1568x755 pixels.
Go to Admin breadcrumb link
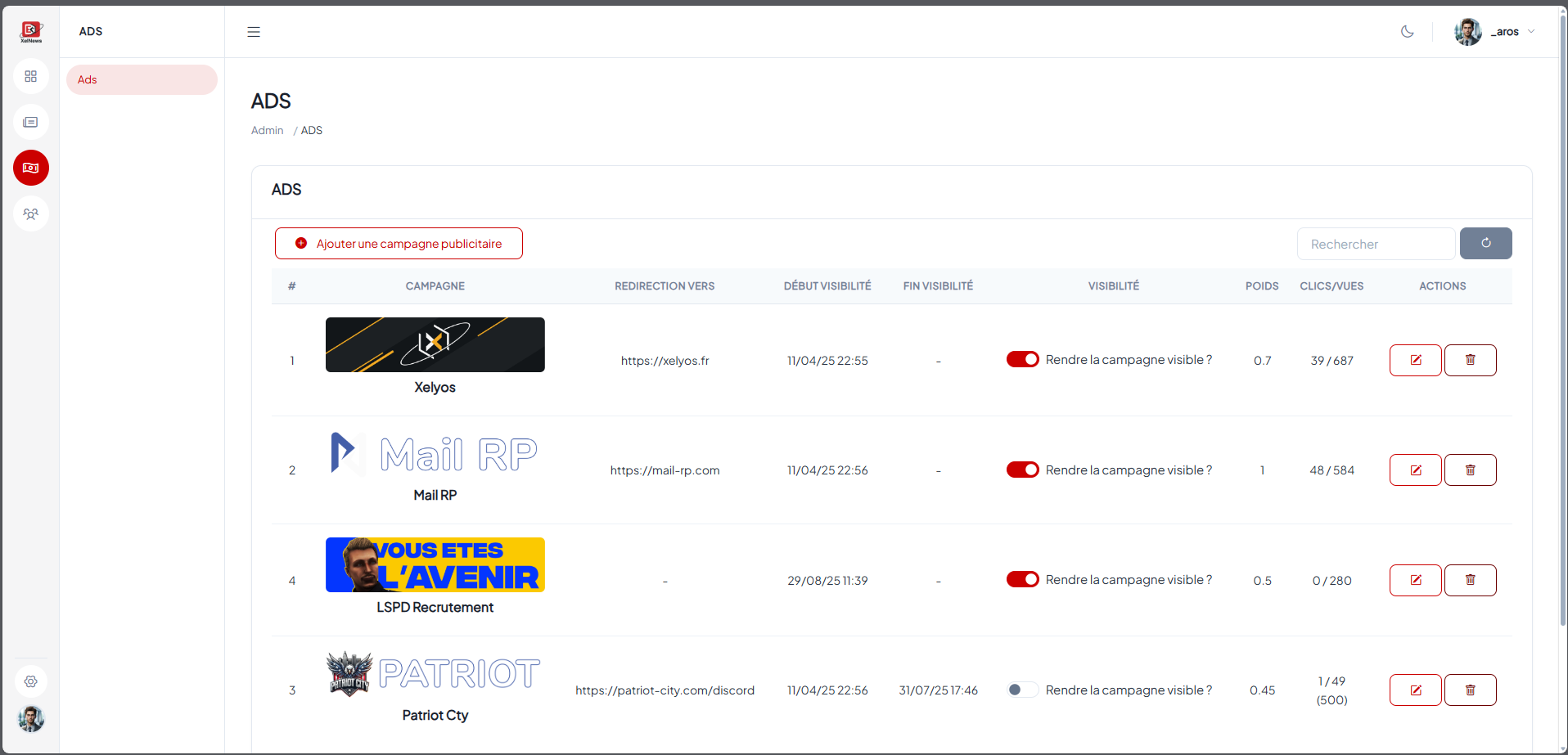267,130
